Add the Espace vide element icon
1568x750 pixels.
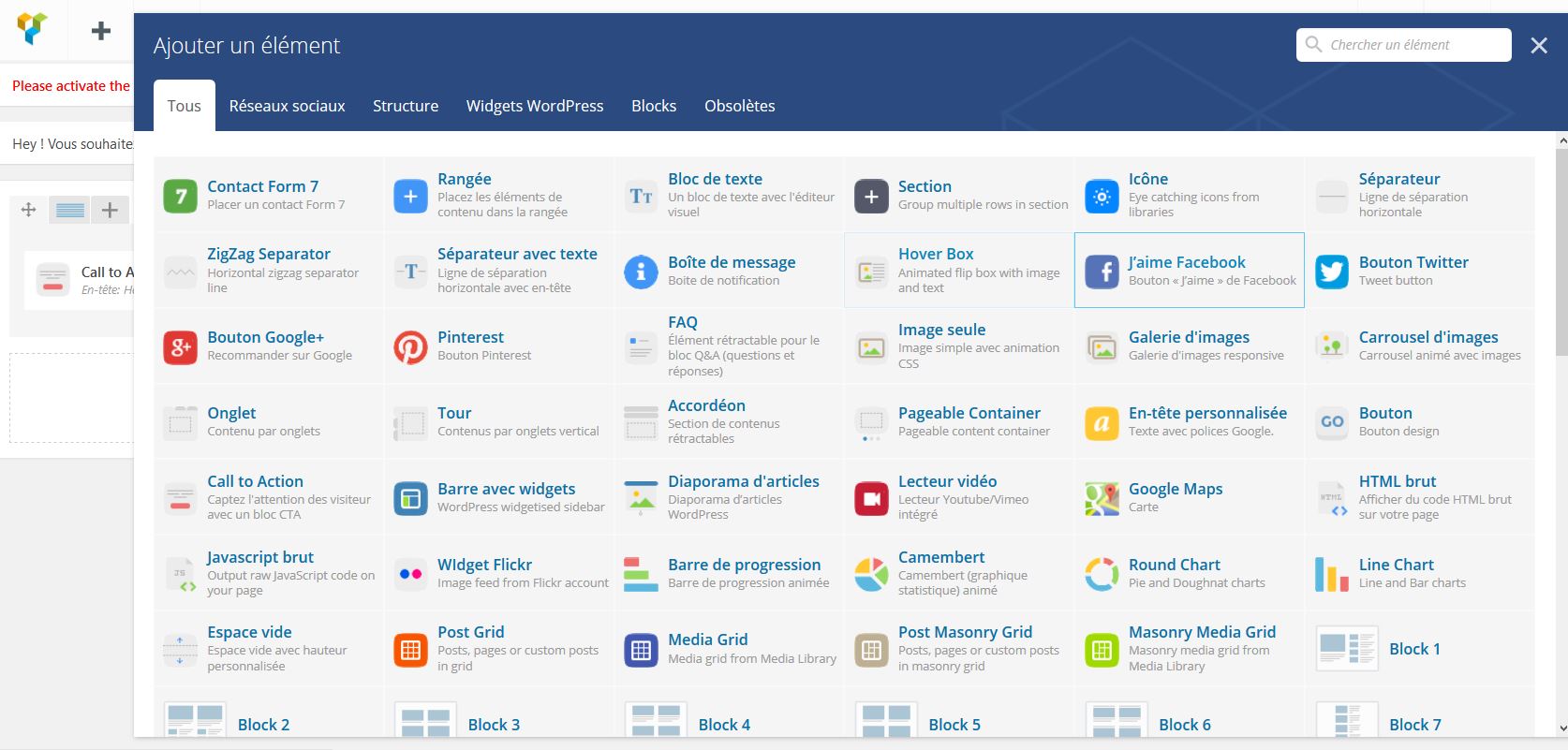click(x=180, y=650)
